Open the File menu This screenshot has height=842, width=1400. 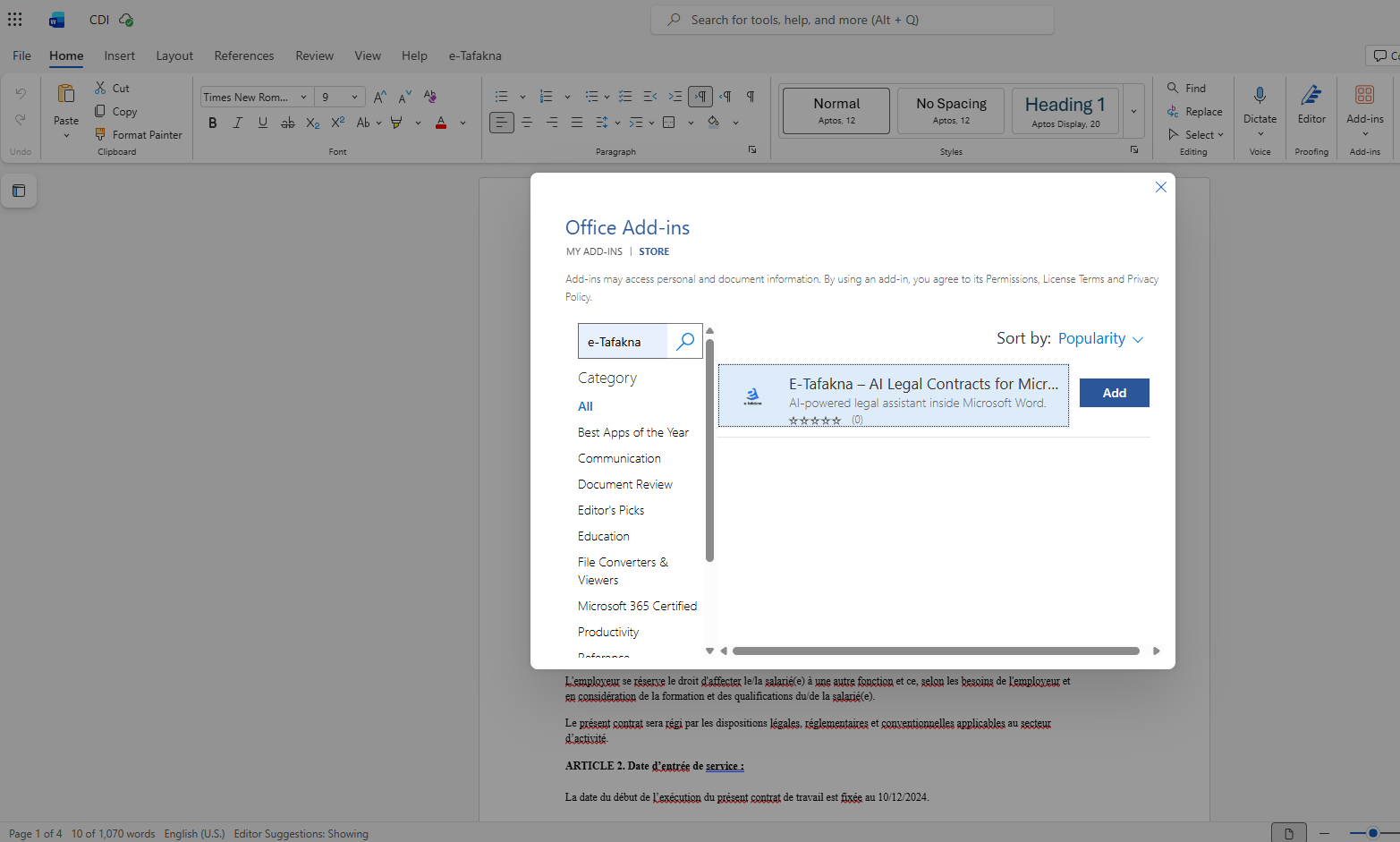tap(21, 55)
